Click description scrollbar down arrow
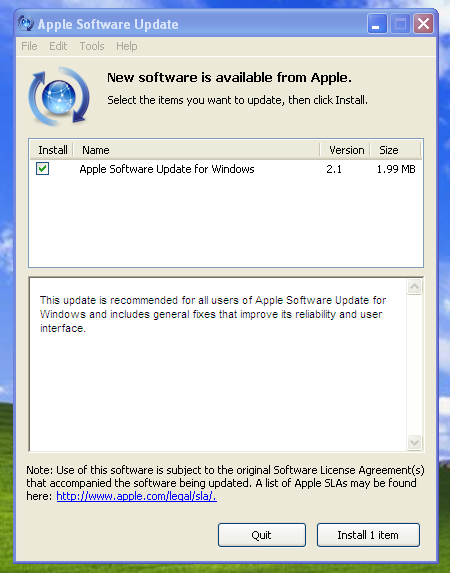450x573 pixels. 415,443
